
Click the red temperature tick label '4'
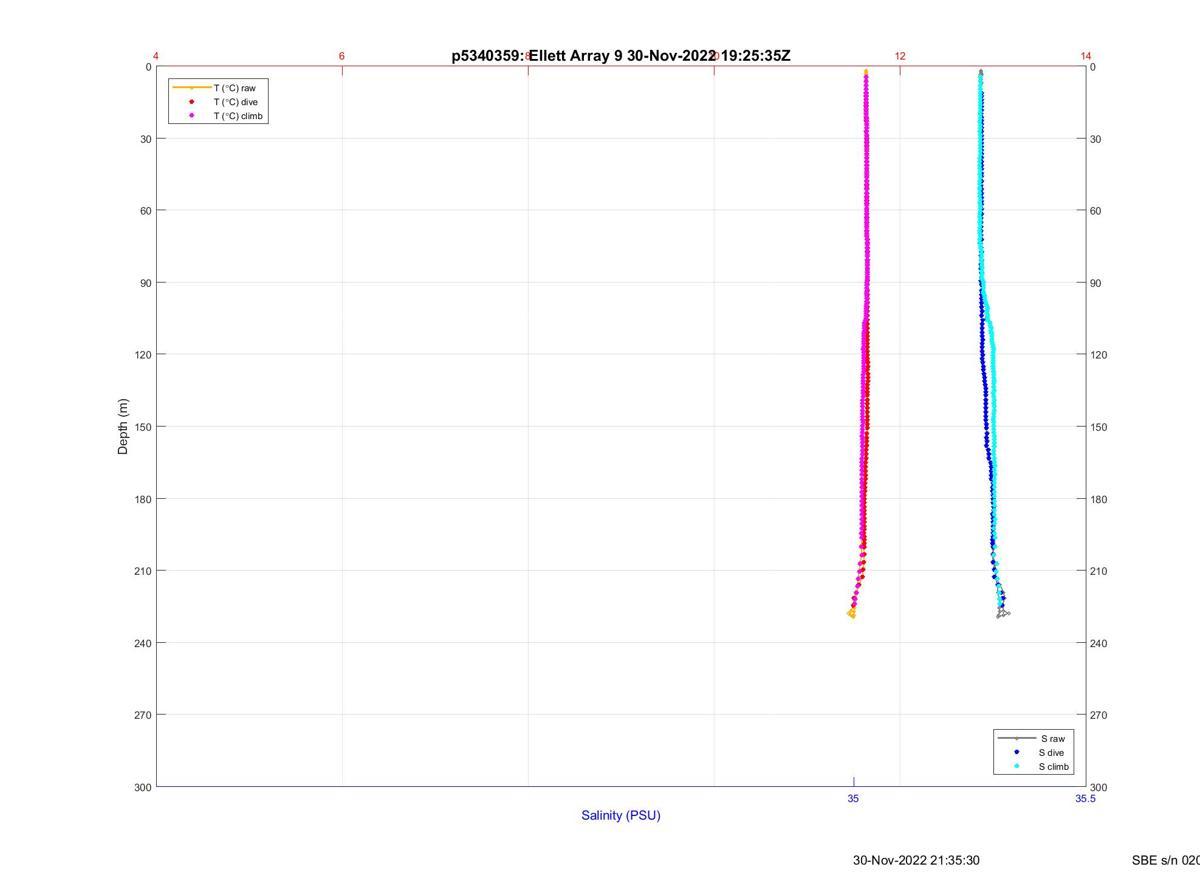156,56
